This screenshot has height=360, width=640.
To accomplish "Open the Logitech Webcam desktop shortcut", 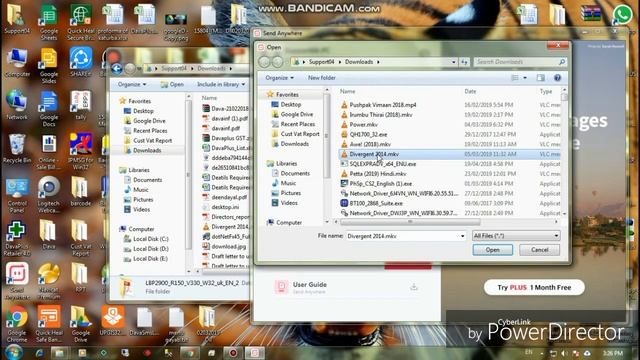I will pyautogui.click(x=49, y=194).
